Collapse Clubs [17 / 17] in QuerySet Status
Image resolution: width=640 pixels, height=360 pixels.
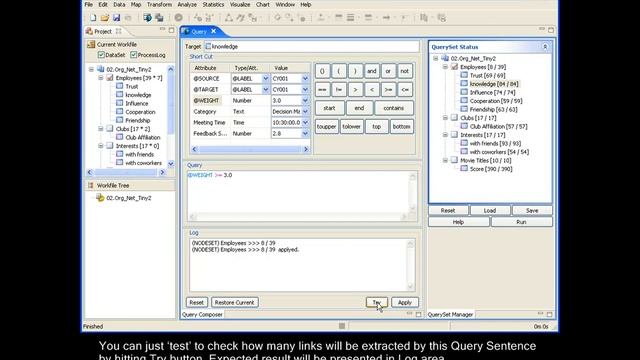pyautogui.click(x=445, y=118)
